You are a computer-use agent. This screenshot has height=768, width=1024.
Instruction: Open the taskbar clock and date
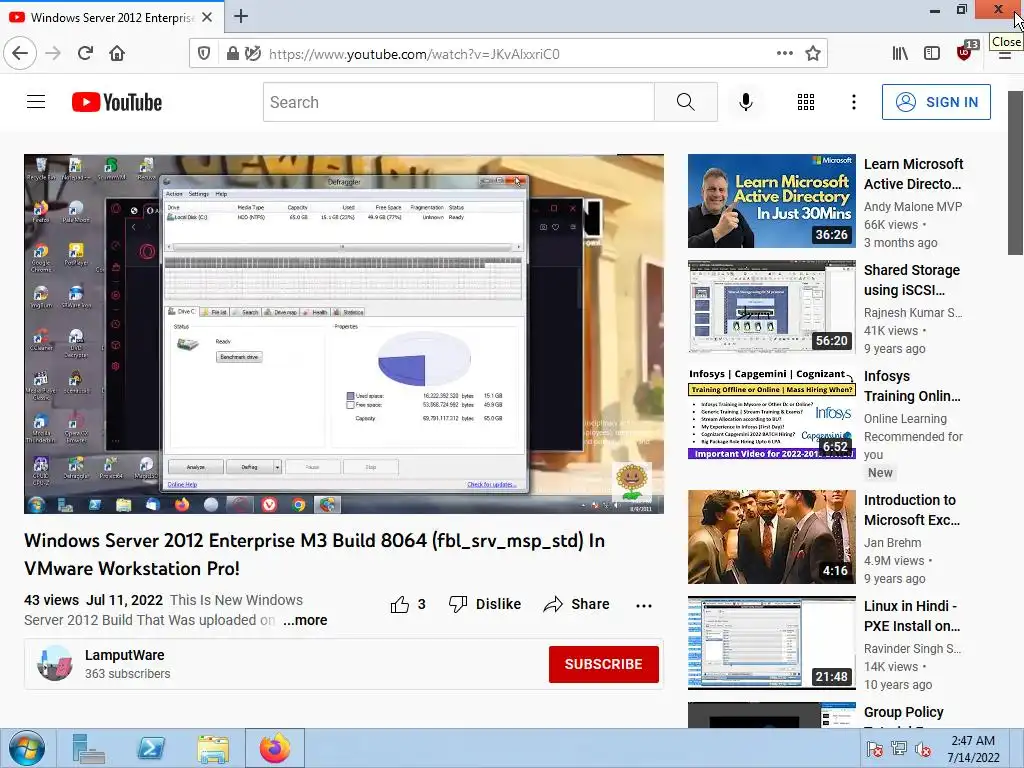[x=973, y=749]
